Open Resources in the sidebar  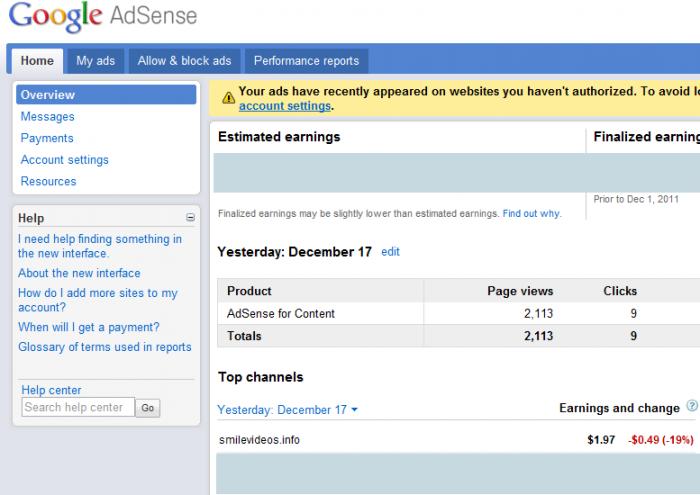[48, 181]
